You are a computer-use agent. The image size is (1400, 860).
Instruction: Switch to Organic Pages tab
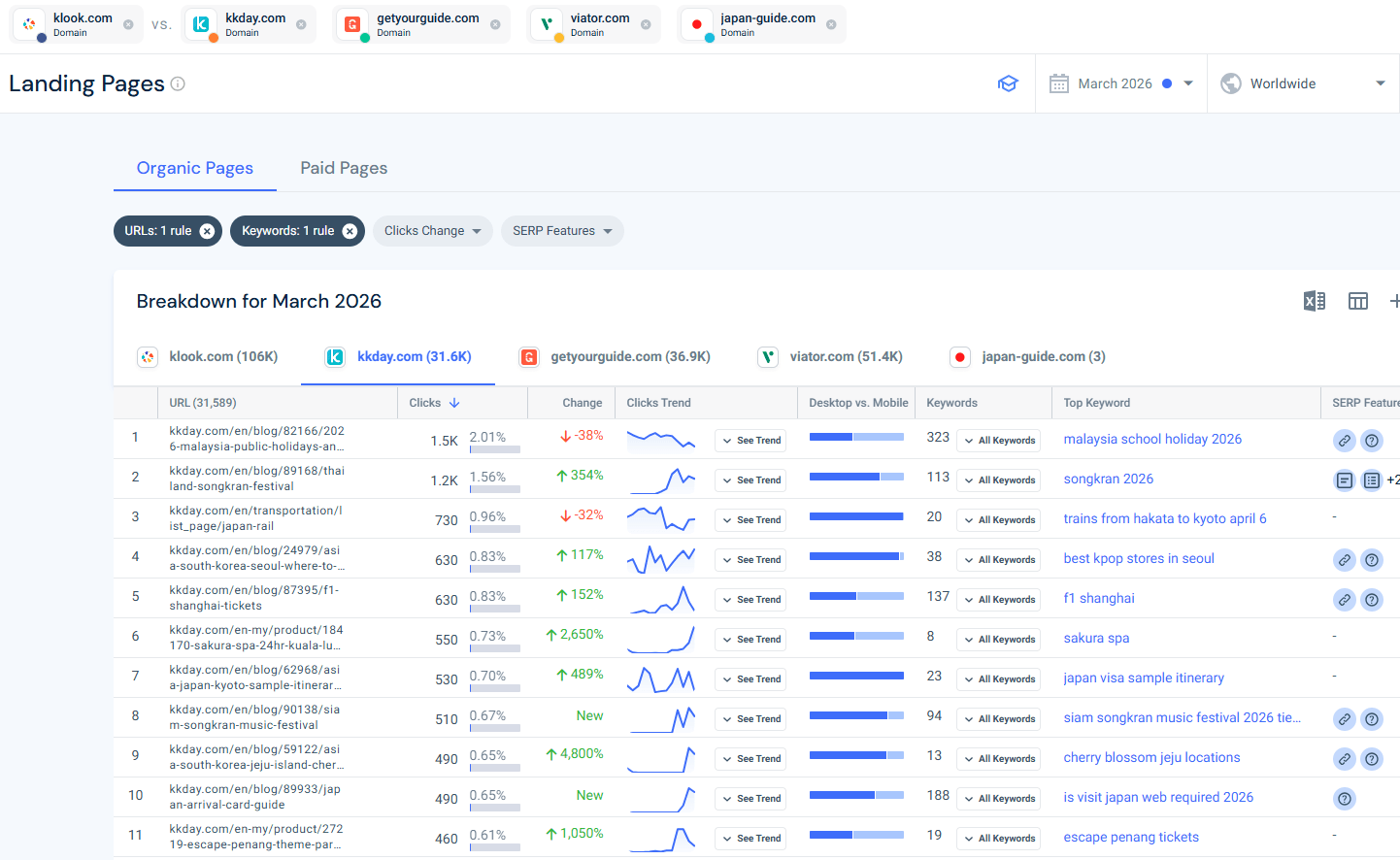[x=195, y=168]
